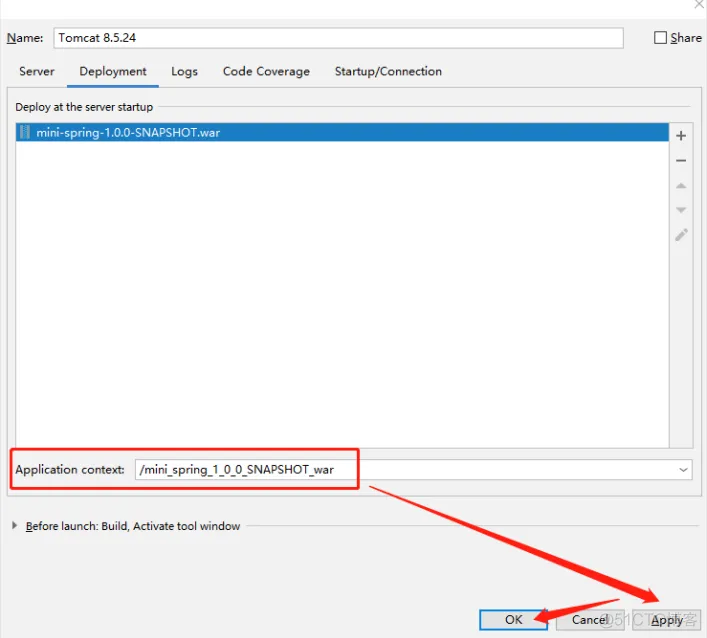Open the Application context dropdown arrow
The width and height of the screenshot is (707, 638).
tap(683, 470)
